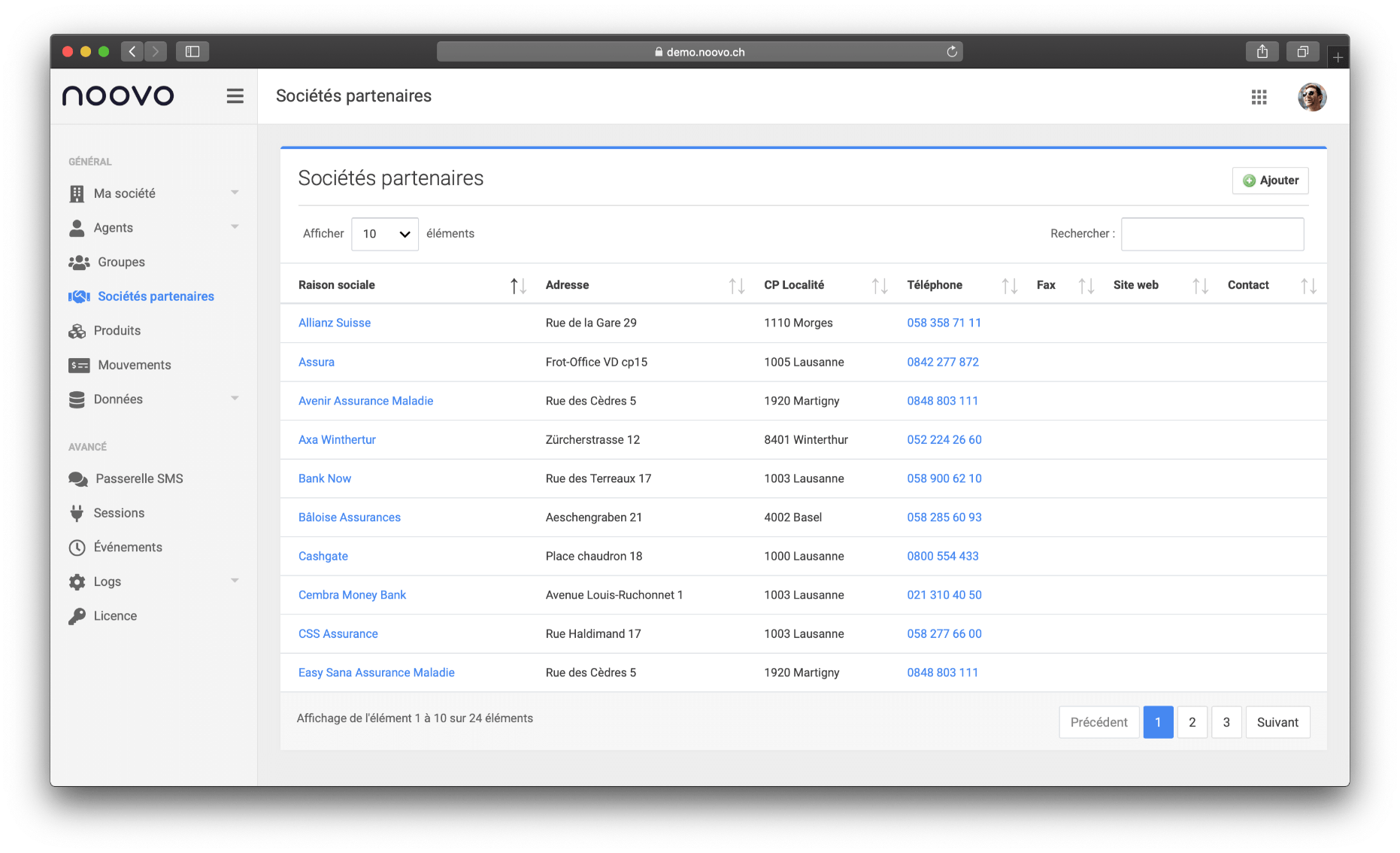Open the apps grid icon in the header
1400x853 pixels.
coord(1259,97)
